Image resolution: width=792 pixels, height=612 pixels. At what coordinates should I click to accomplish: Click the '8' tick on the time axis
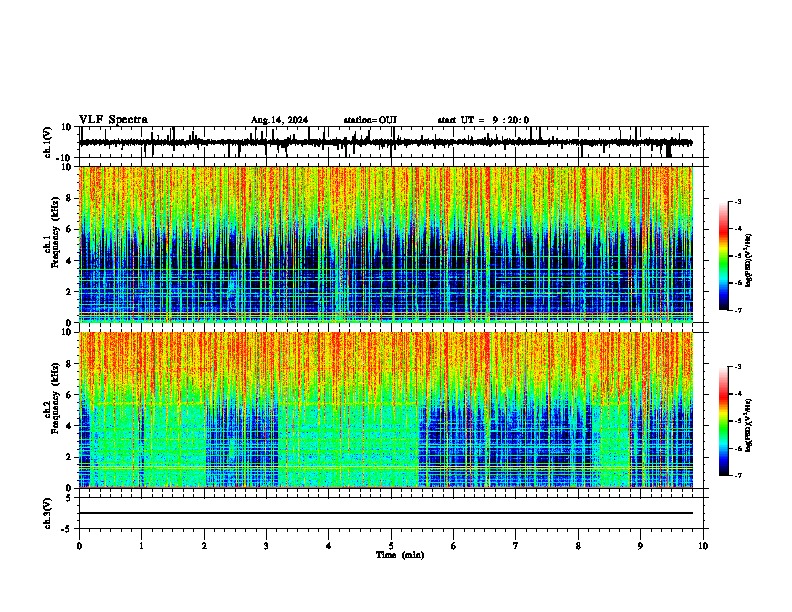[x=578, y=546]
